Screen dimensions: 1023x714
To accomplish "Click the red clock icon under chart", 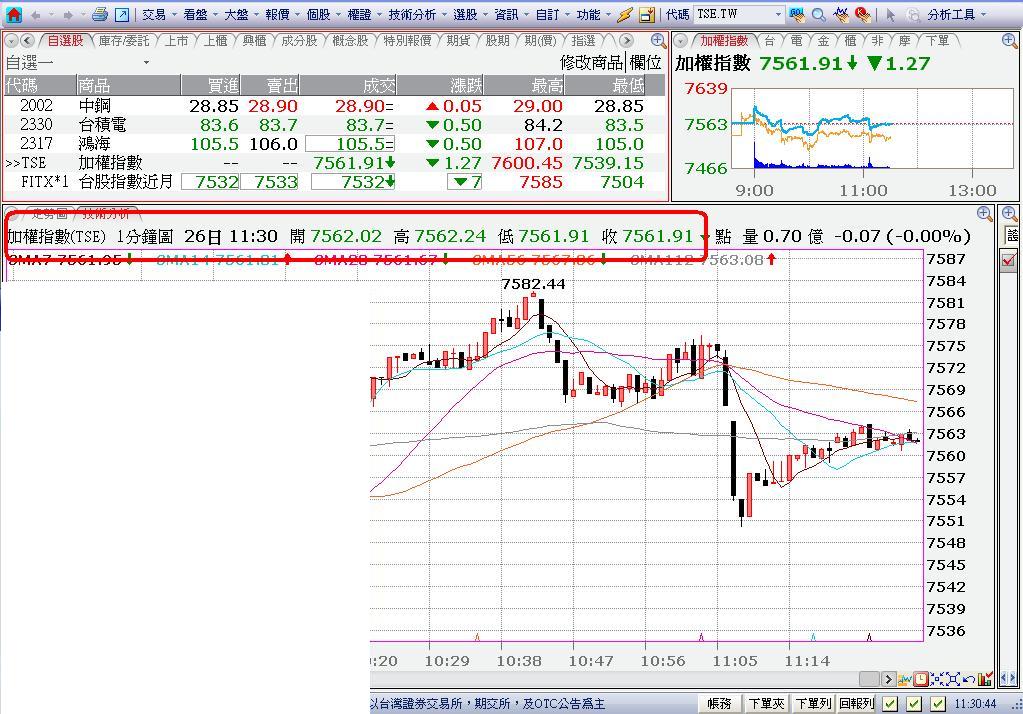I will (921, 679).
